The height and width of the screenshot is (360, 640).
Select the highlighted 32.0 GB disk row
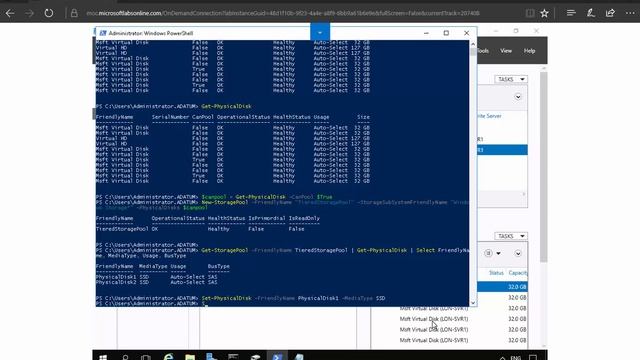[502, 287]
